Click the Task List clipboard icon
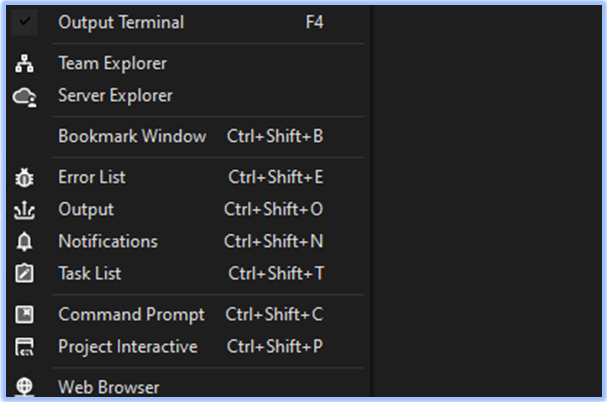 tap(26, 274)
